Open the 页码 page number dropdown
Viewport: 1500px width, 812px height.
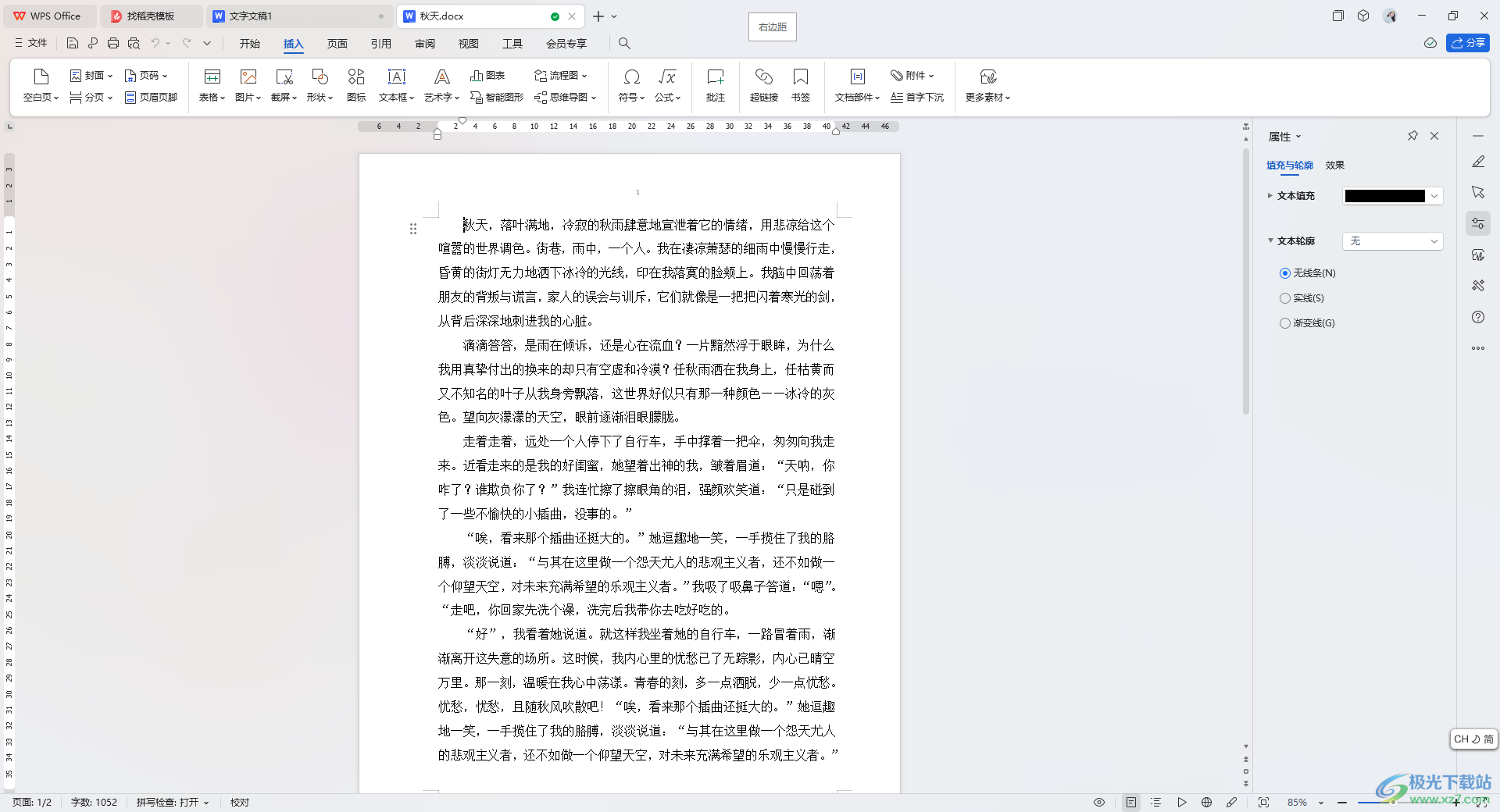(146, 76)
